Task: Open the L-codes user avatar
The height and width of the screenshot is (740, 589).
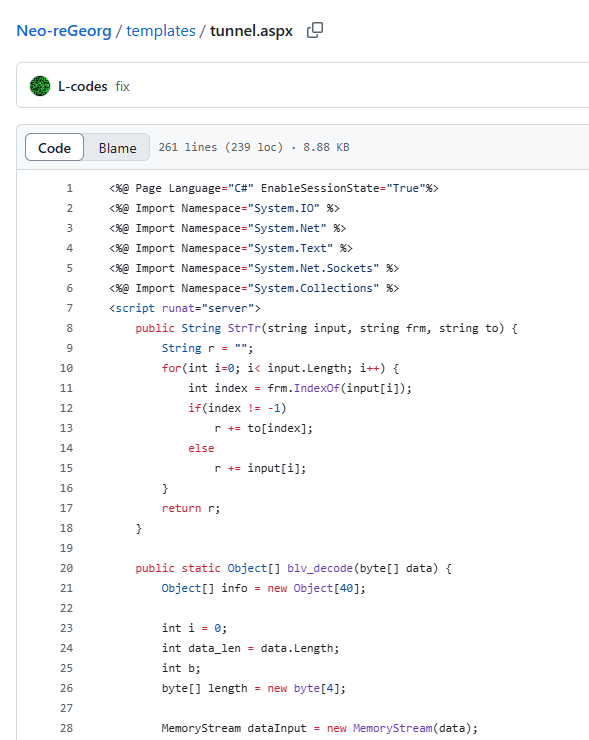Action: coord(40,86)
